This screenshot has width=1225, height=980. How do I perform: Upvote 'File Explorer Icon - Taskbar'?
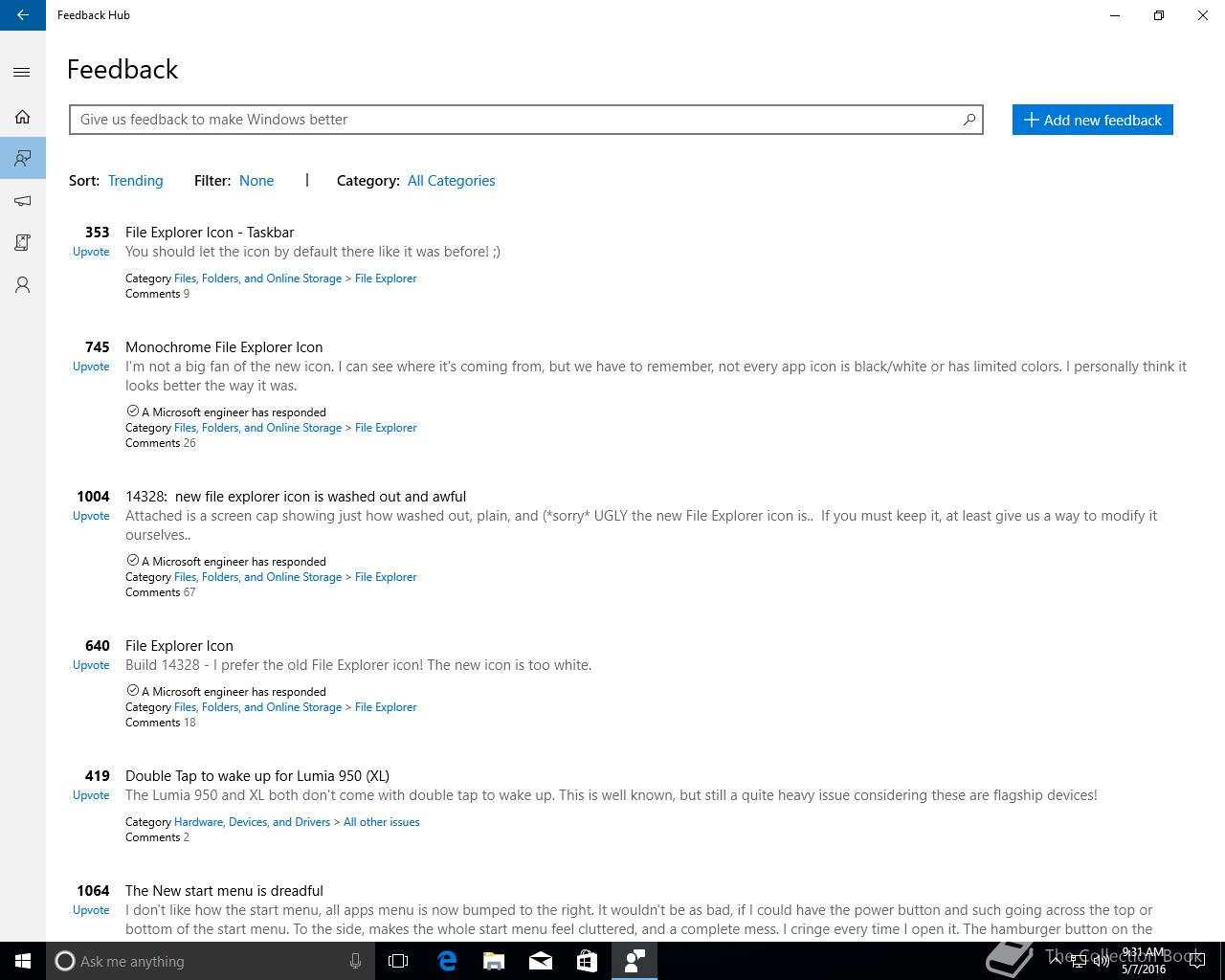click(91, 252)
